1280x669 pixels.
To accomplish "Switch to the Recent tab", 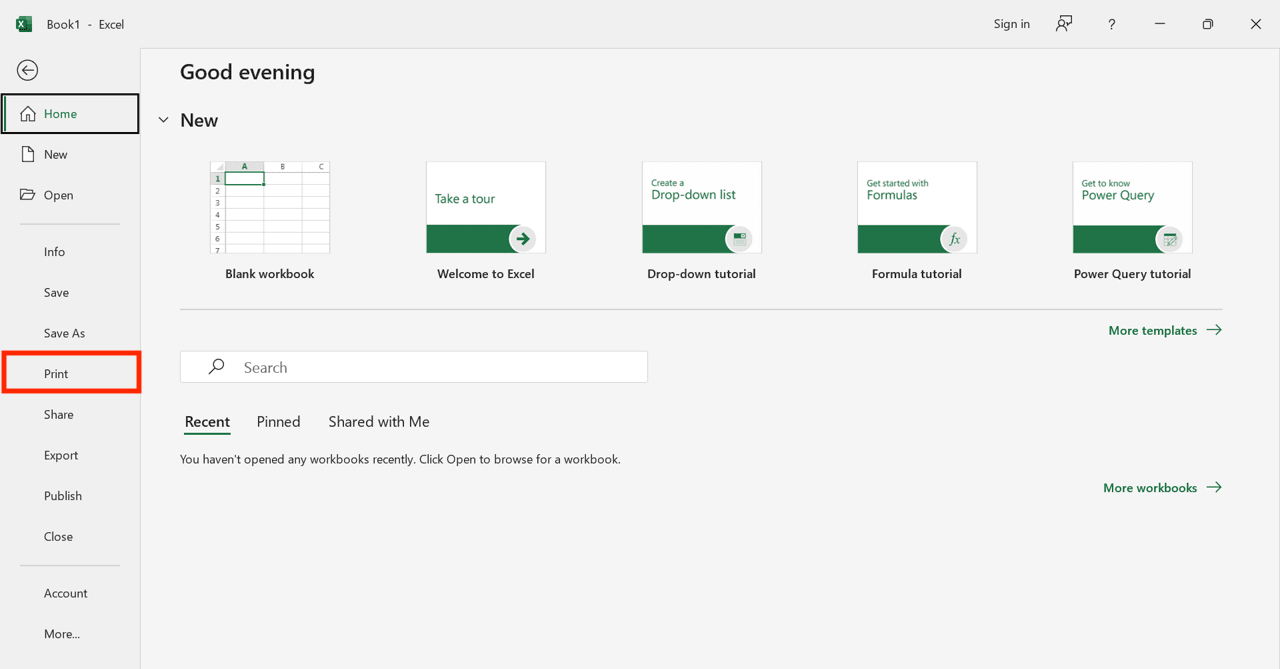I will (207, 422).
